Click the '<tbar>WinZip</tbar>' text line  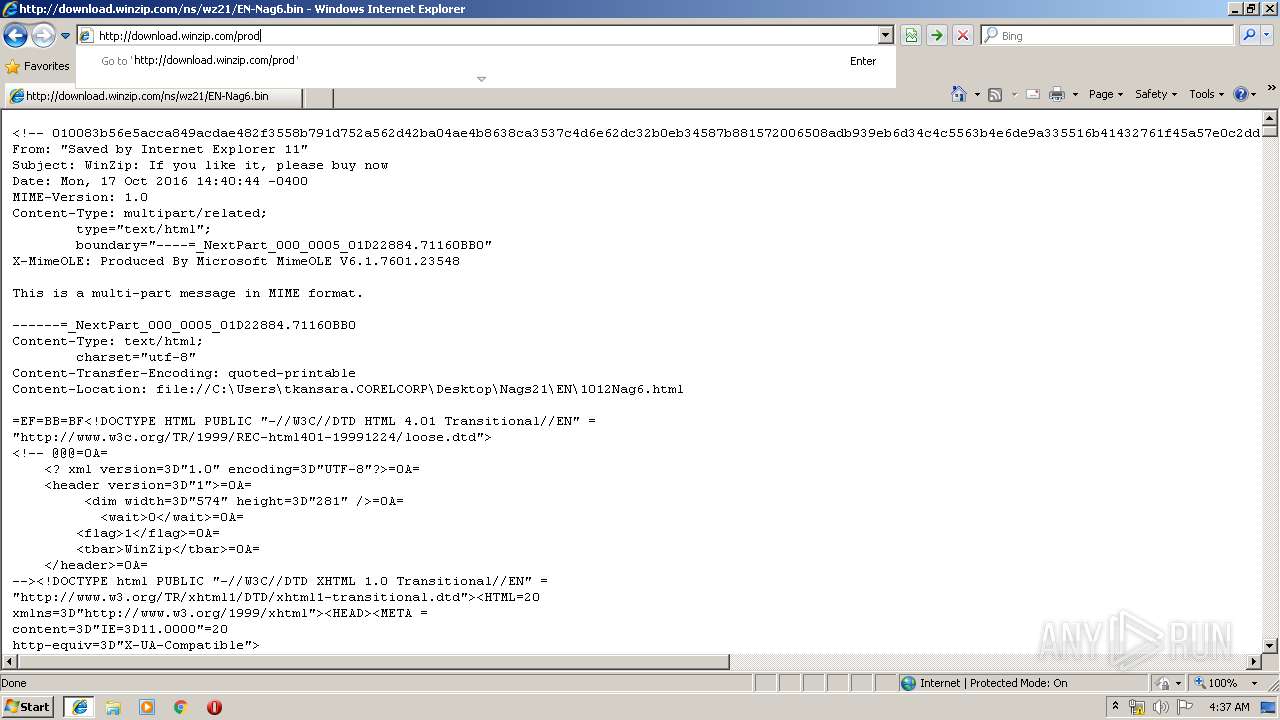tap(168, 549)
